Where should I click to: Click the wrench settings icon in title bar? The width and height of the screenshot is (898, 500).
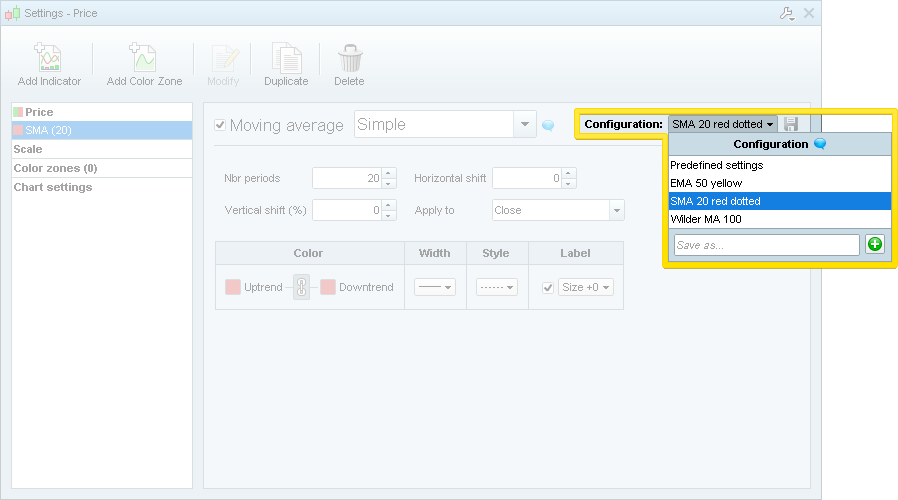click(x=785, y=13)
